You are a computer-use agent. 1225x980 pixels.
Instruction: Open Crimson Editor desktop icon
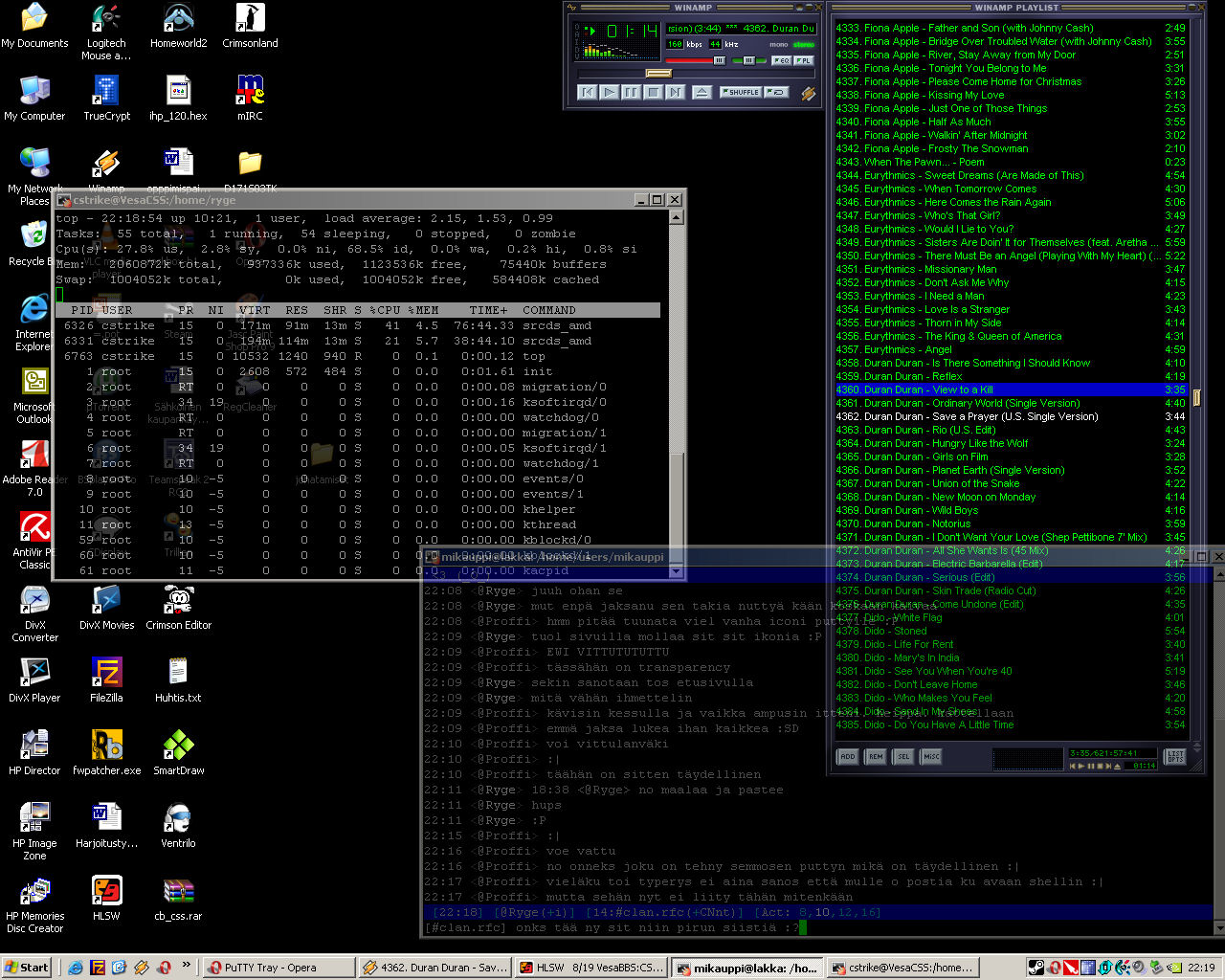tap(178, 608)
